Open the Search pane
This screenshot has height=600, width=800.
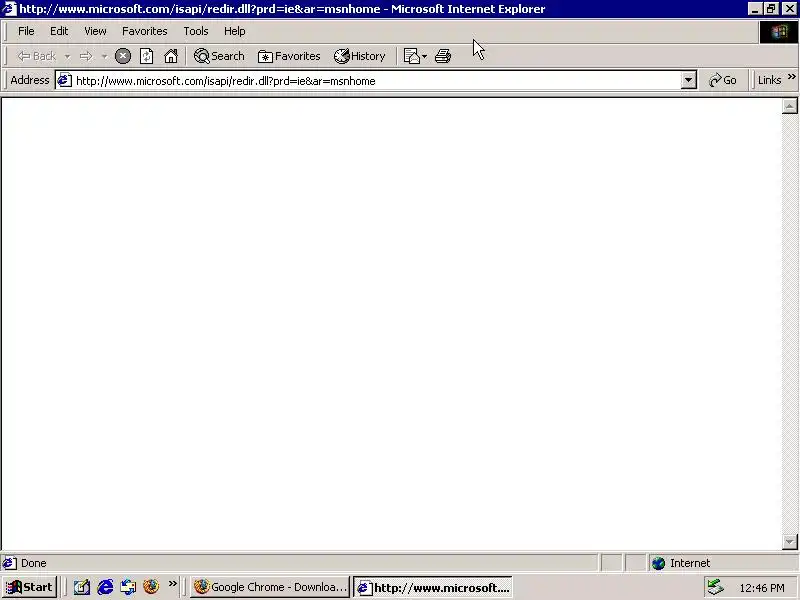(219, 56)
